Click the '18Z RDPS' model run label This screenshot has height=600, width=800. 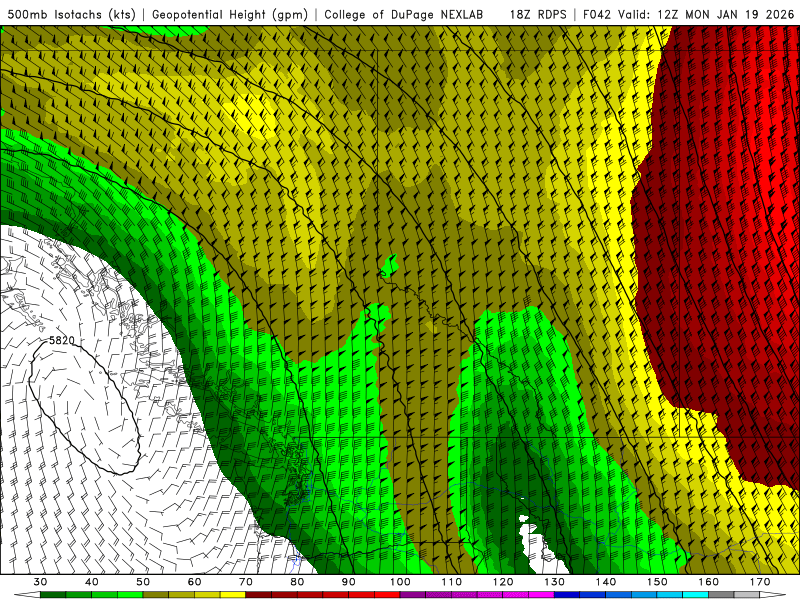coord(538,14)
